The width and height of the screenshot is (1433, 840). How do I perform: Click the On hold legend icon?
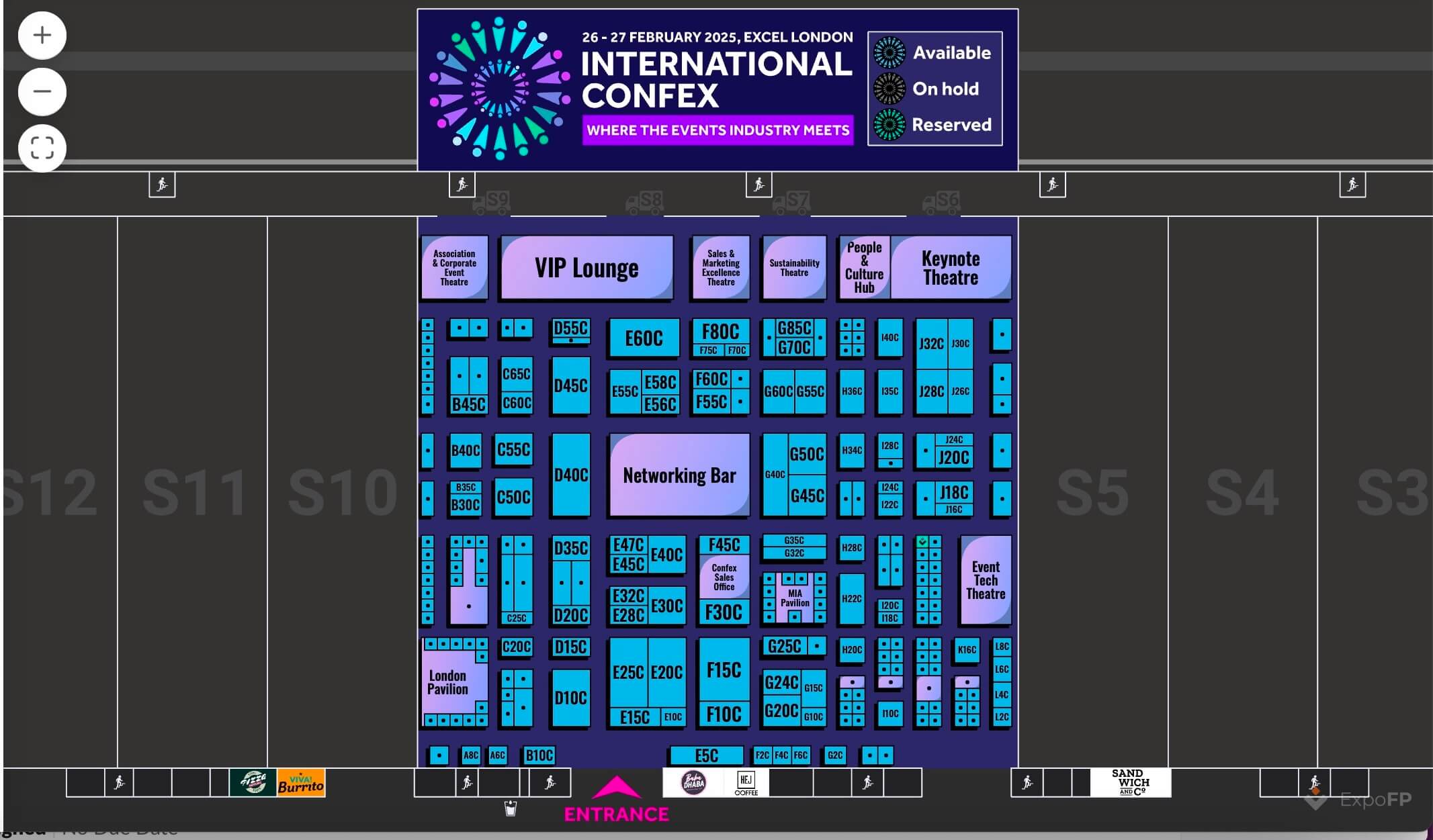[889, 89]
